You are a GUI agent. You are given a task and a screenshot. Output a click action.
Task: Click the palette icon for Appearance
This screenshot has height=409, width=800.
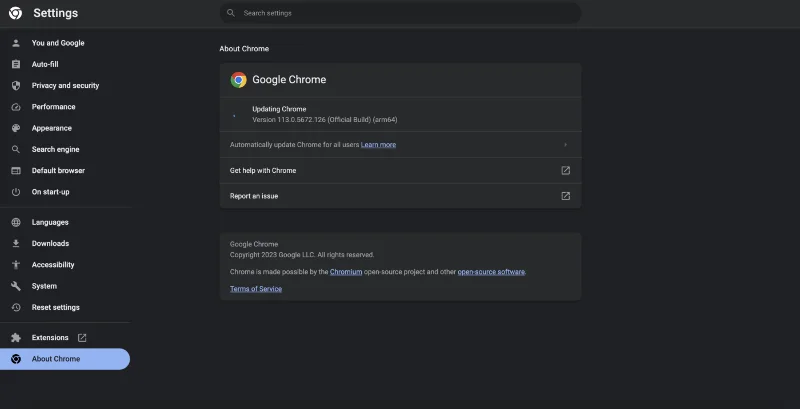[x=16, y=128]
